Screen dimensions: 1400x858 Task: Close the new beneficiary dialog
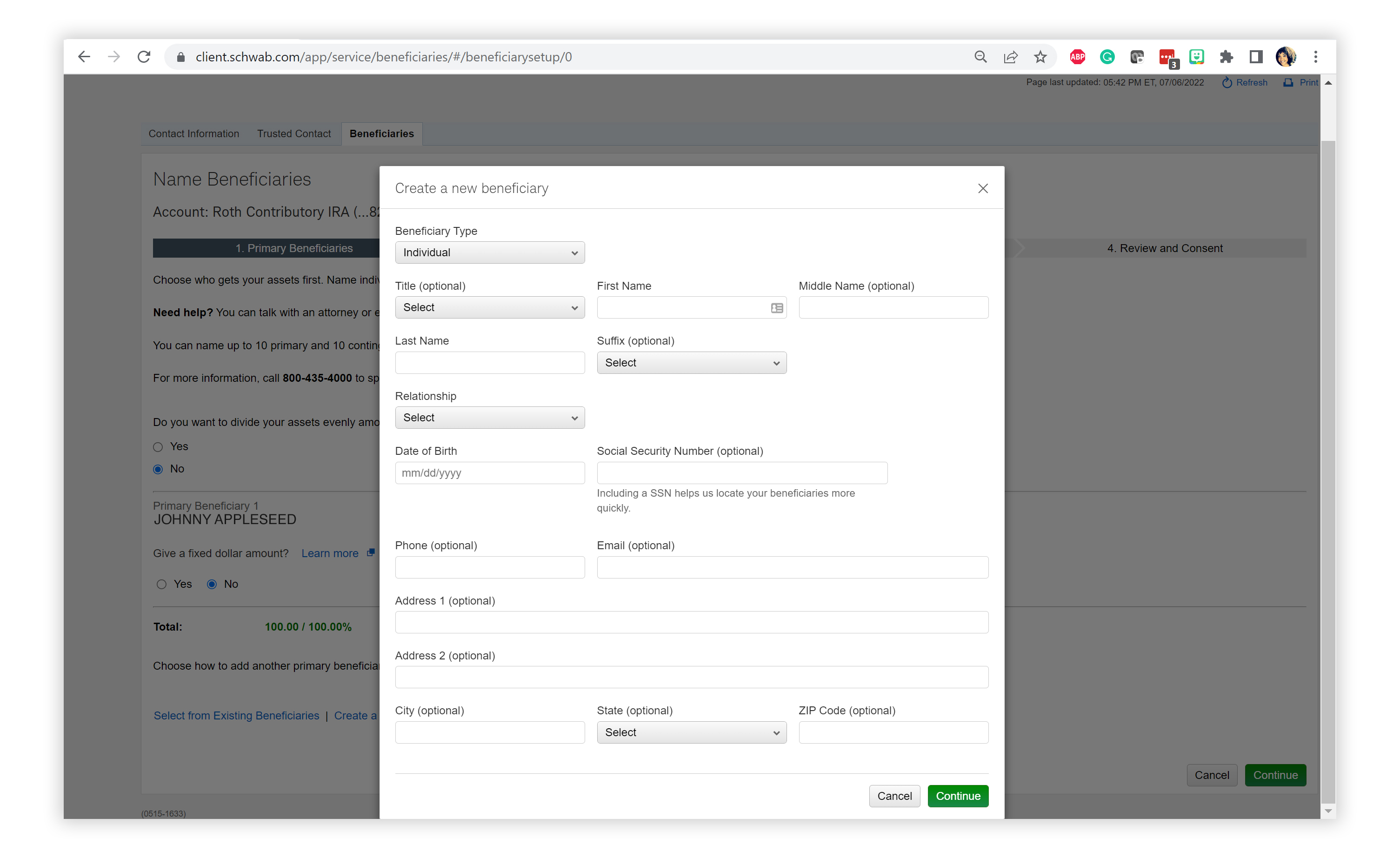click(x=982, y=188)
